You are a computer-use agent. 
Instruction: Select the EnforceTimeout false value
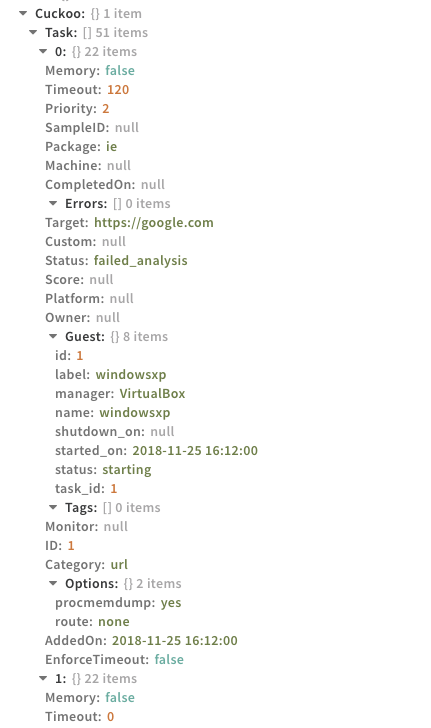[169, 660]
